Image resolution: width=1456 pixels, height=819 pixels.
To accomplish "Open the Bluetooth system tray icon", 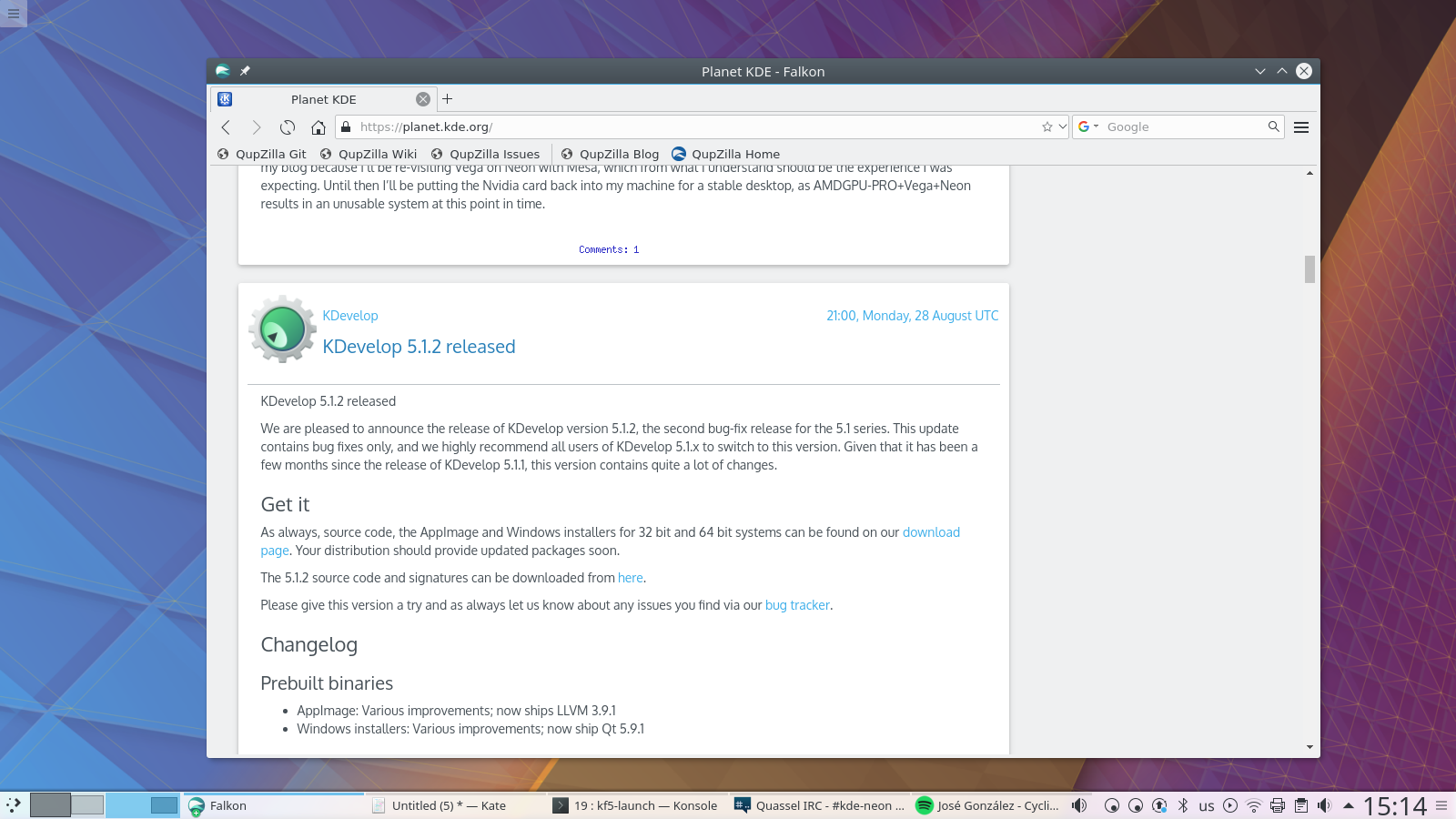I will (x=1183, y=805).
